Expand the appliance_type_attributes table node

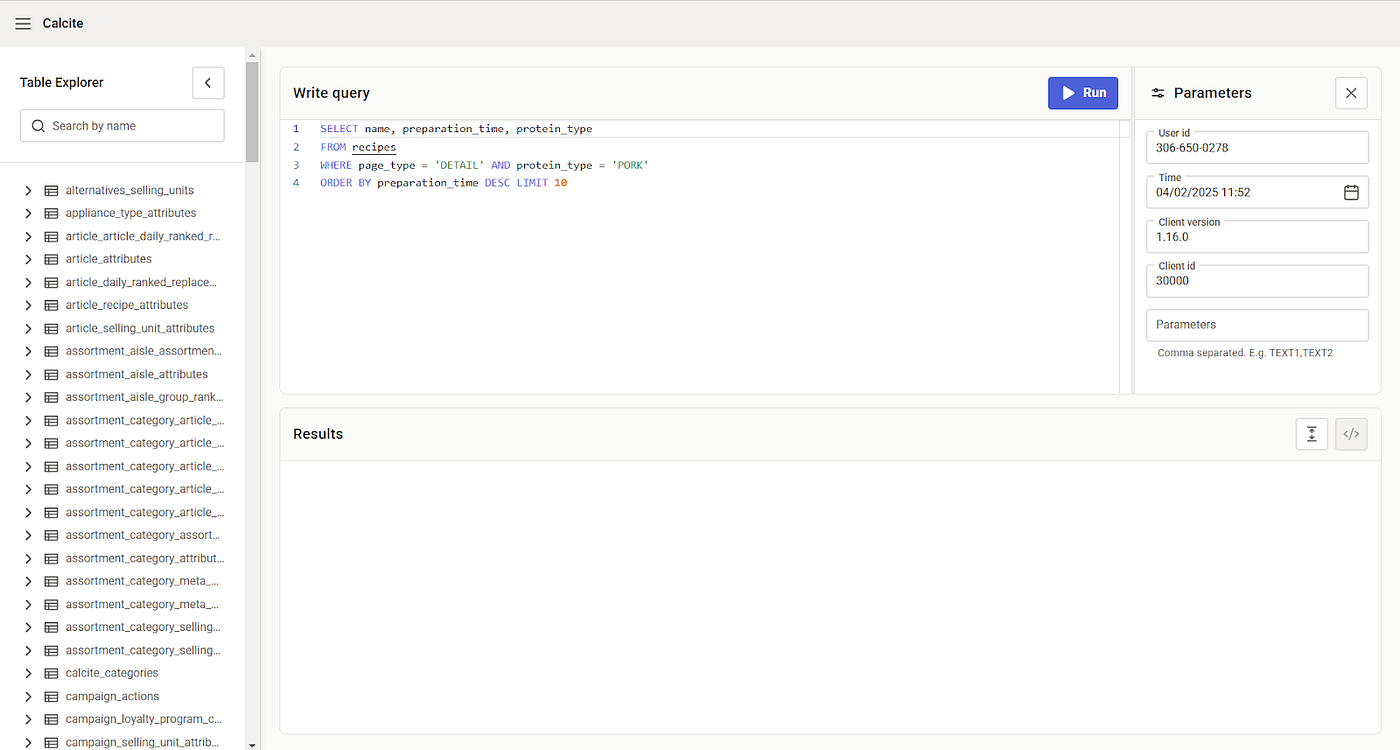tap(29, 214)
